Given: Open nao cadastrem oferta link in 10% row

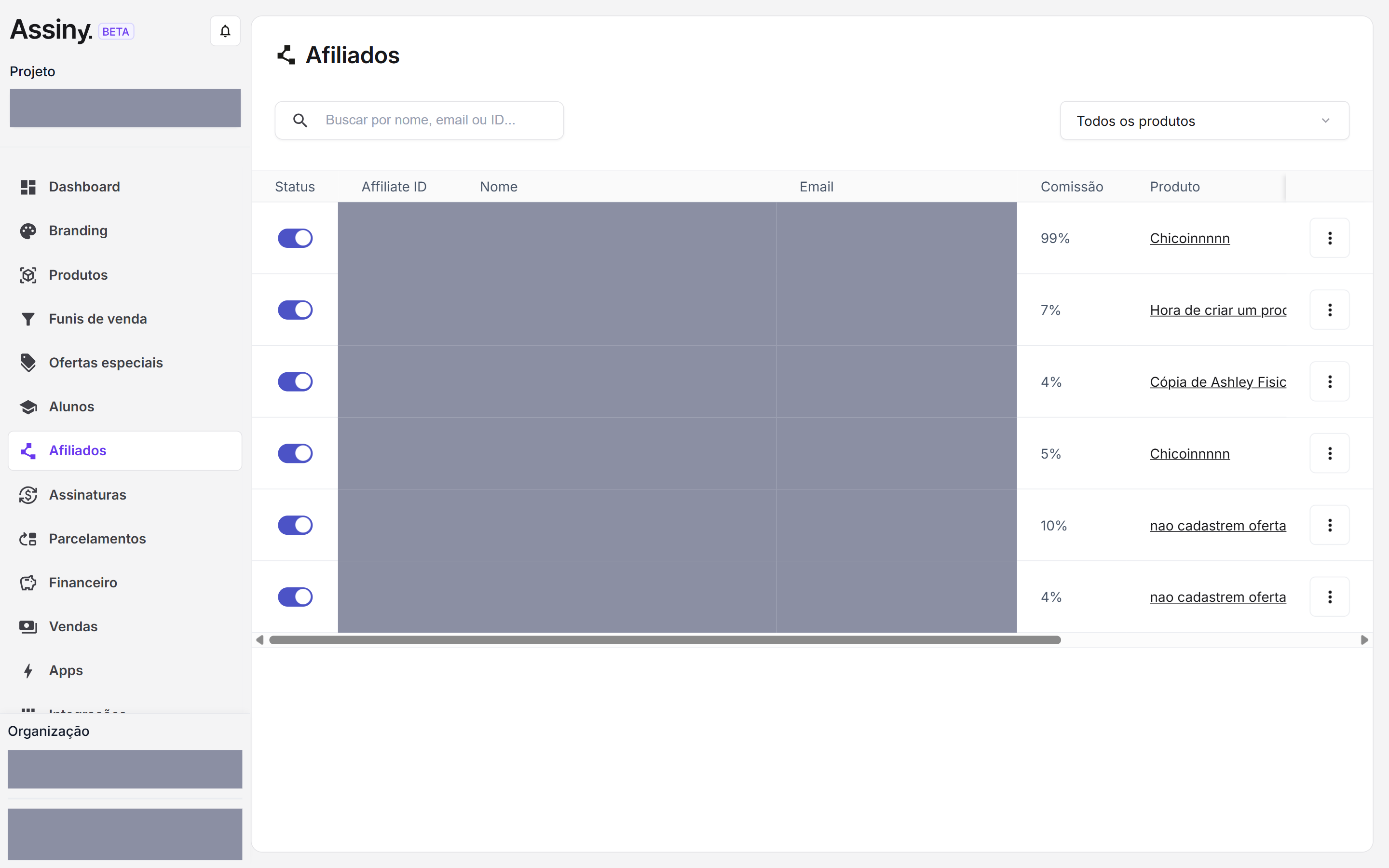Looking at the screenshot, I should click(1218, 525).
